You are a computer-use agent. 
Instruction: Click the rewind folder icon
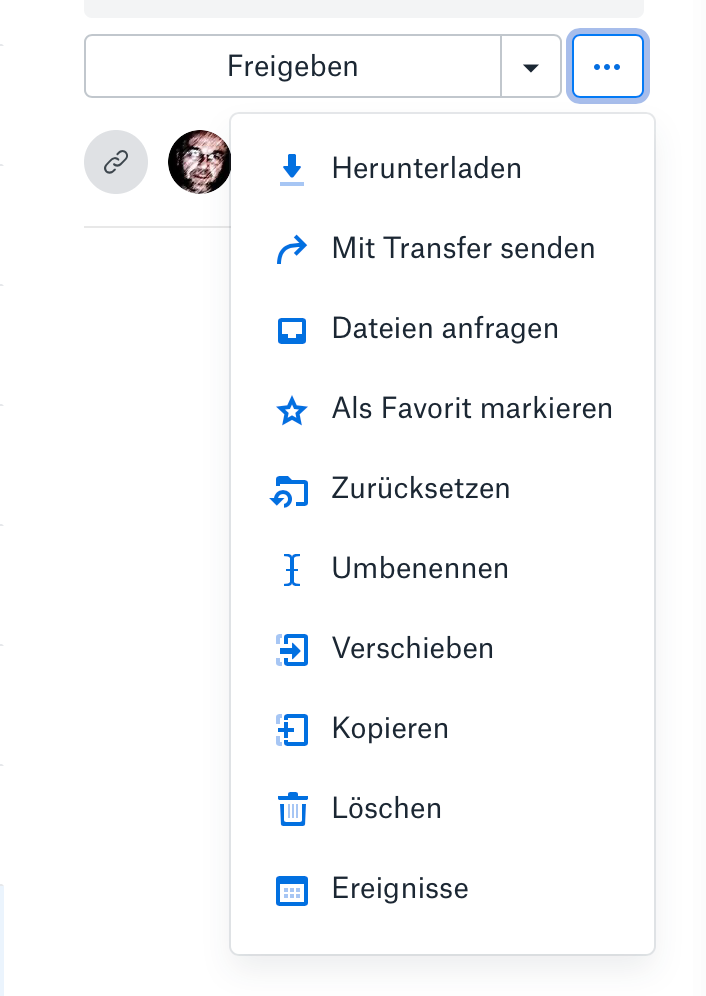[290, 490]
